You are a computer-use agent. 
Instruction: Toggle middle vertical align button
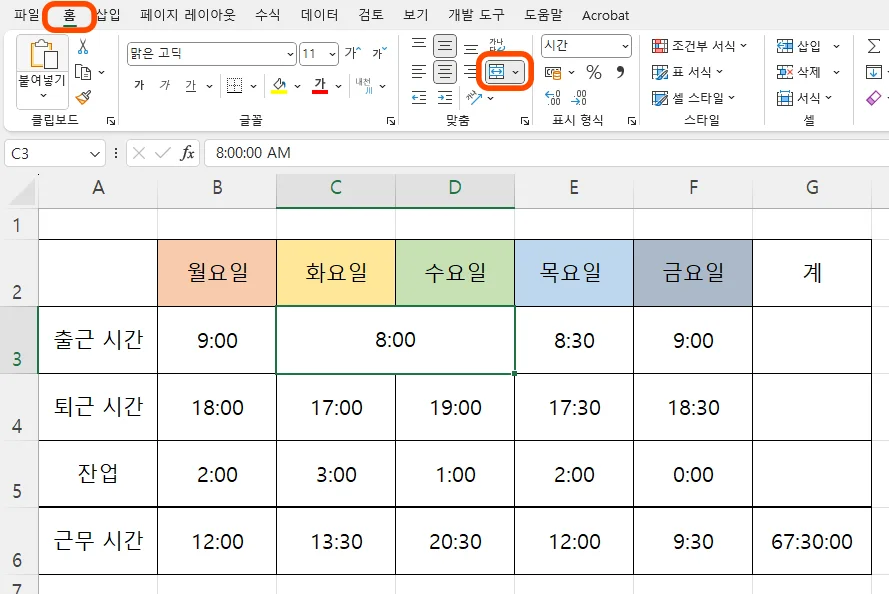pos(445,46)
